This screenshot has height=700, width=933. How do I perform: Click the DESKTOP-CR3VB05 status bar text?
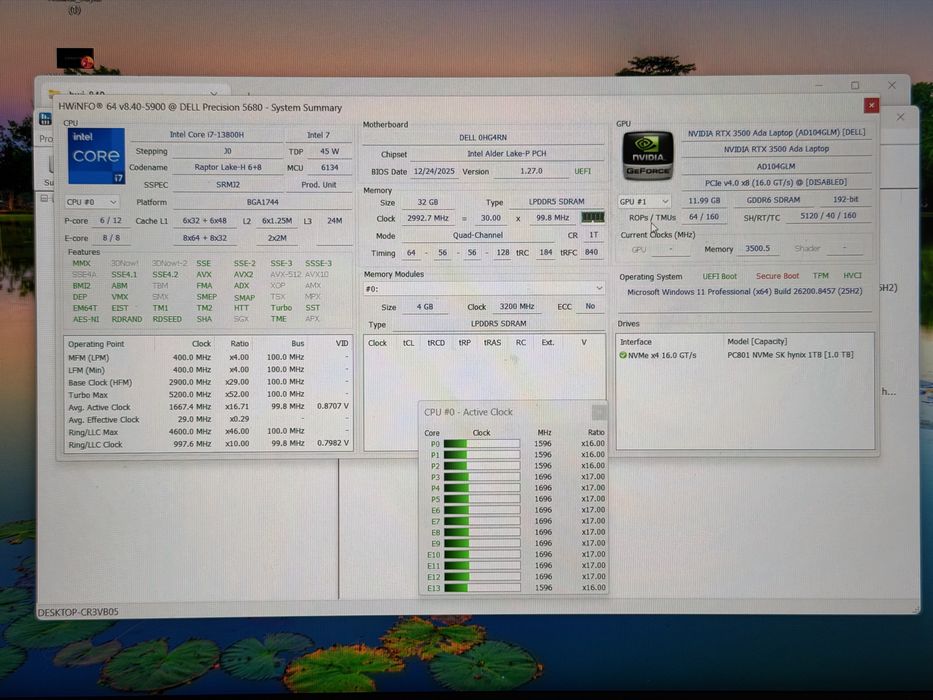point(78,612)
